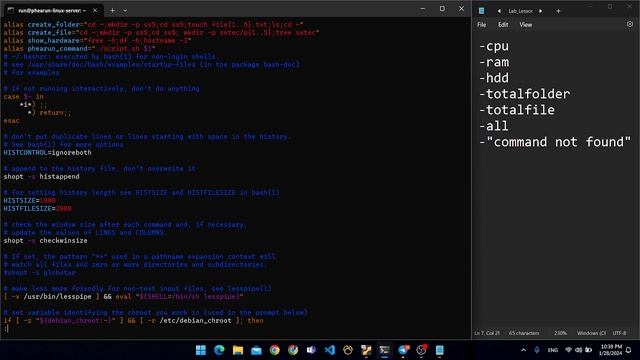Open File Explorer from taskbar
This screenshot has width=640, height=360.
pyautogui.click(x=238, y=350)
